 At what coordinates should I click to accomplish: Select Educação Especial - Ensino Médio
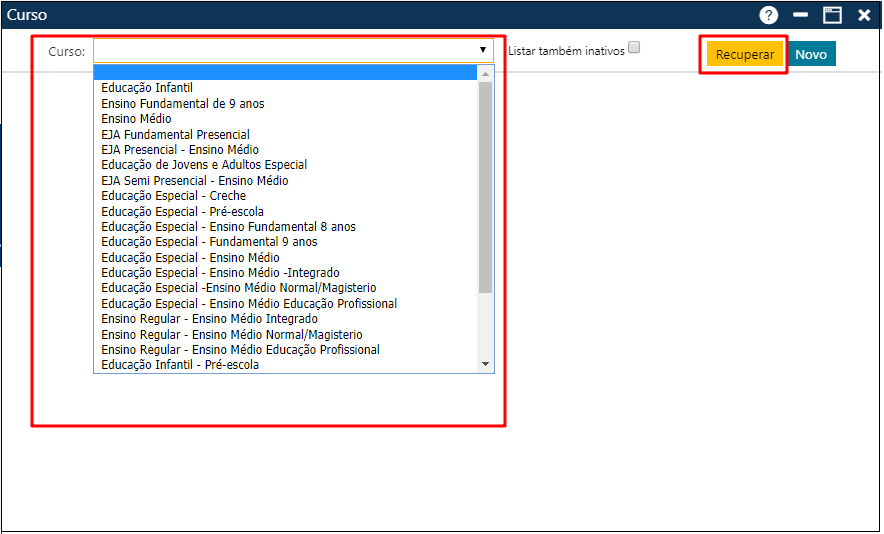(x=285, y=258)
